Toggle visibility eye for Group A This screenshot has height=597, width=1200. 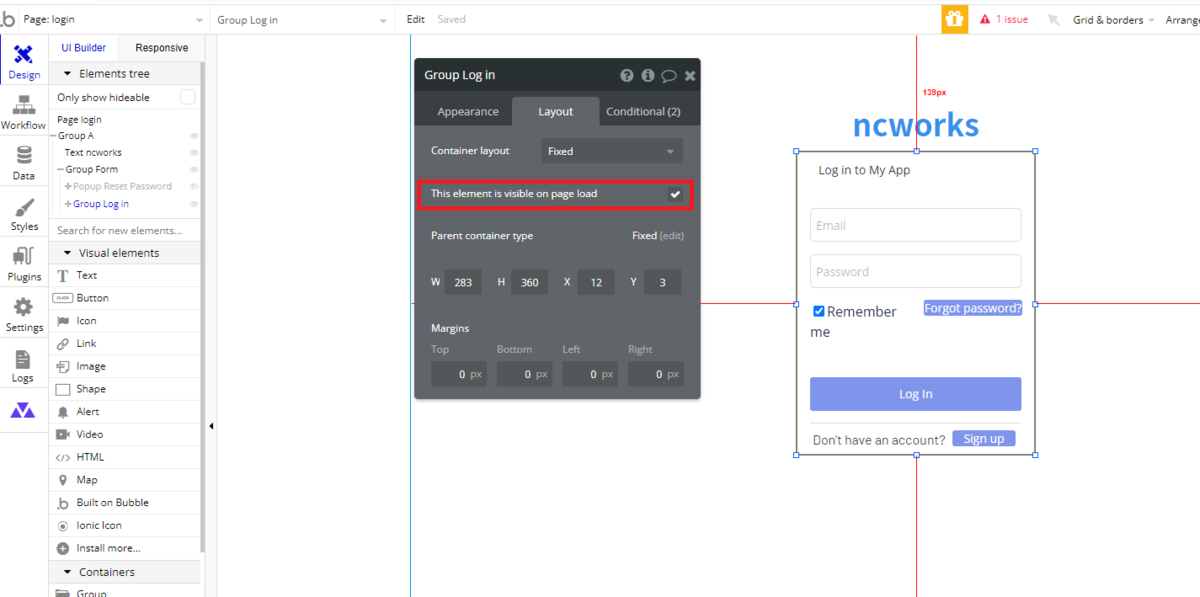click(x=193, y=136)
